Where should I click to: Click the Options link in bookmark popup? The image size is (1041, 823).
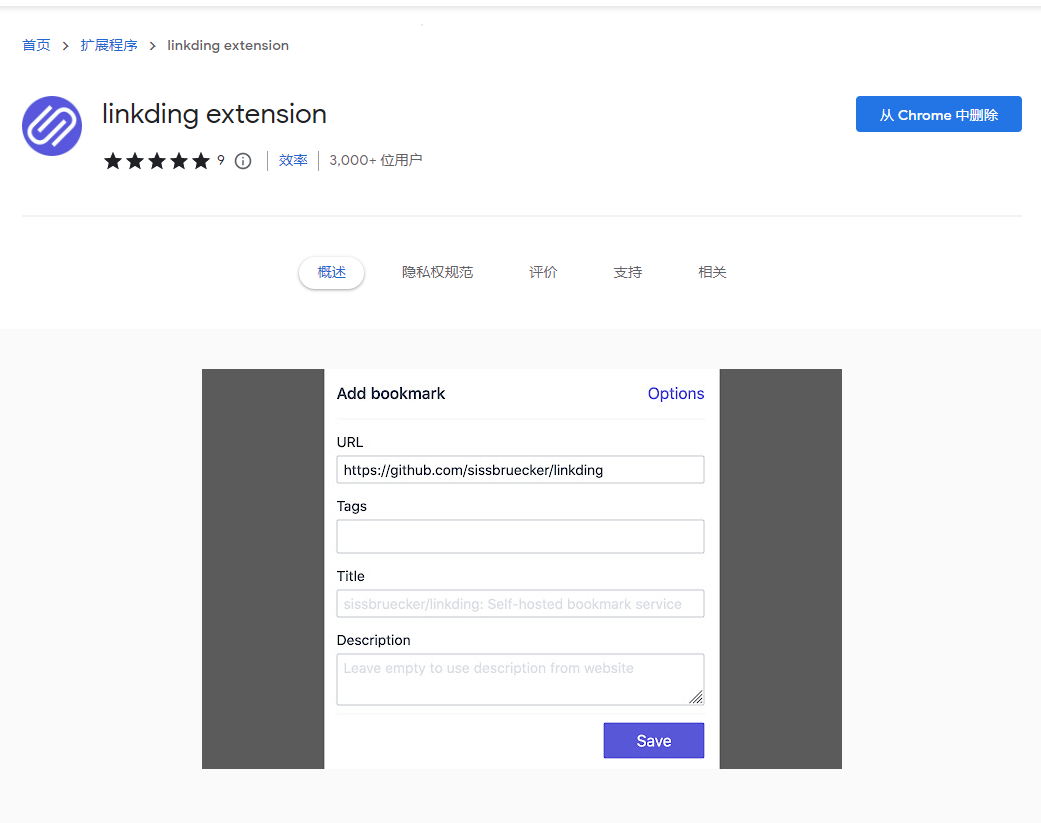(675, 394)
